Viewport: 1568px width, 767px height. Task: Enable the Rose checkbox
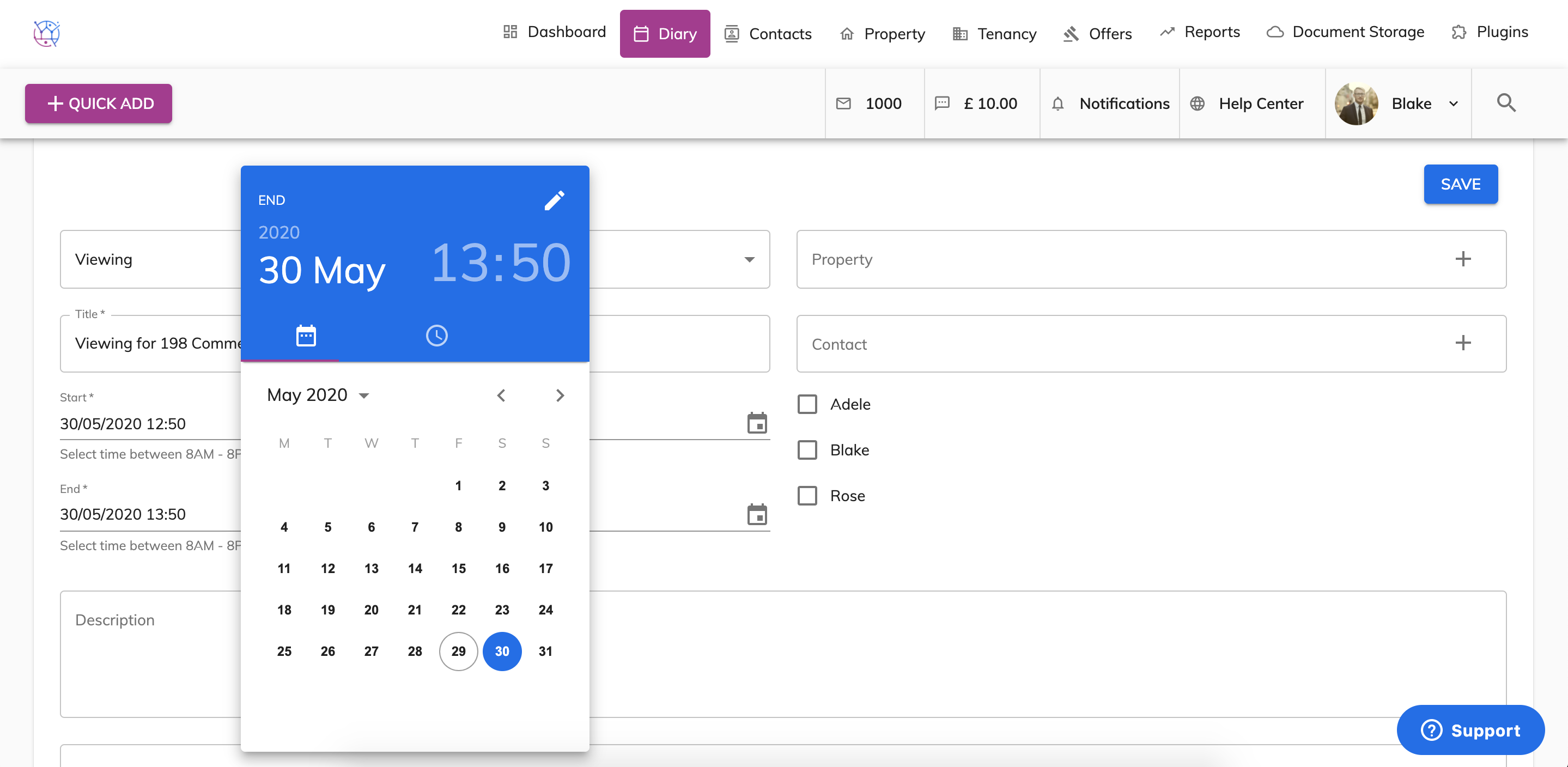point(807,496)
